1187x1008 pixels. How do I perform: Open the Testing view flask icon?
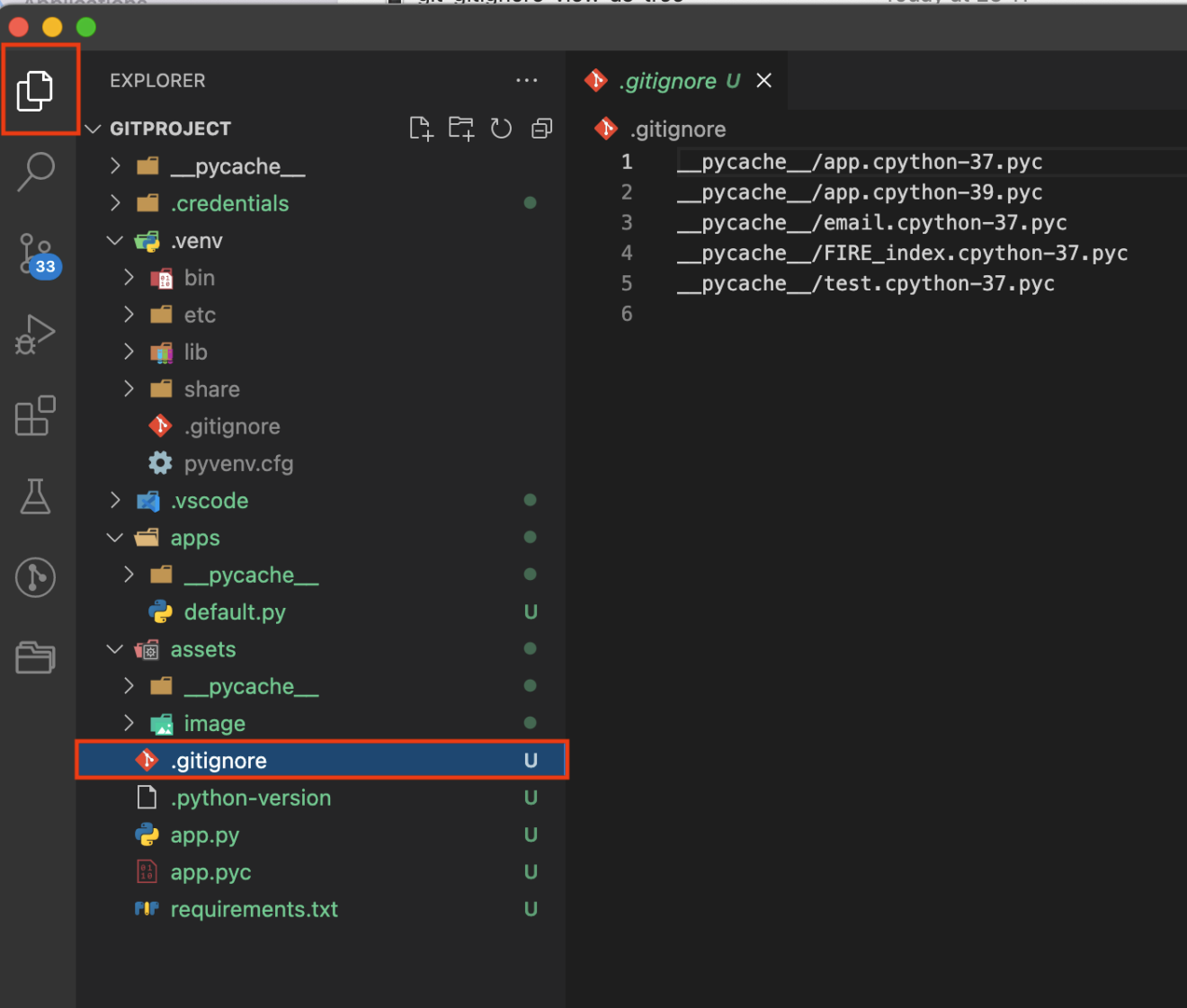click(35, 496)
